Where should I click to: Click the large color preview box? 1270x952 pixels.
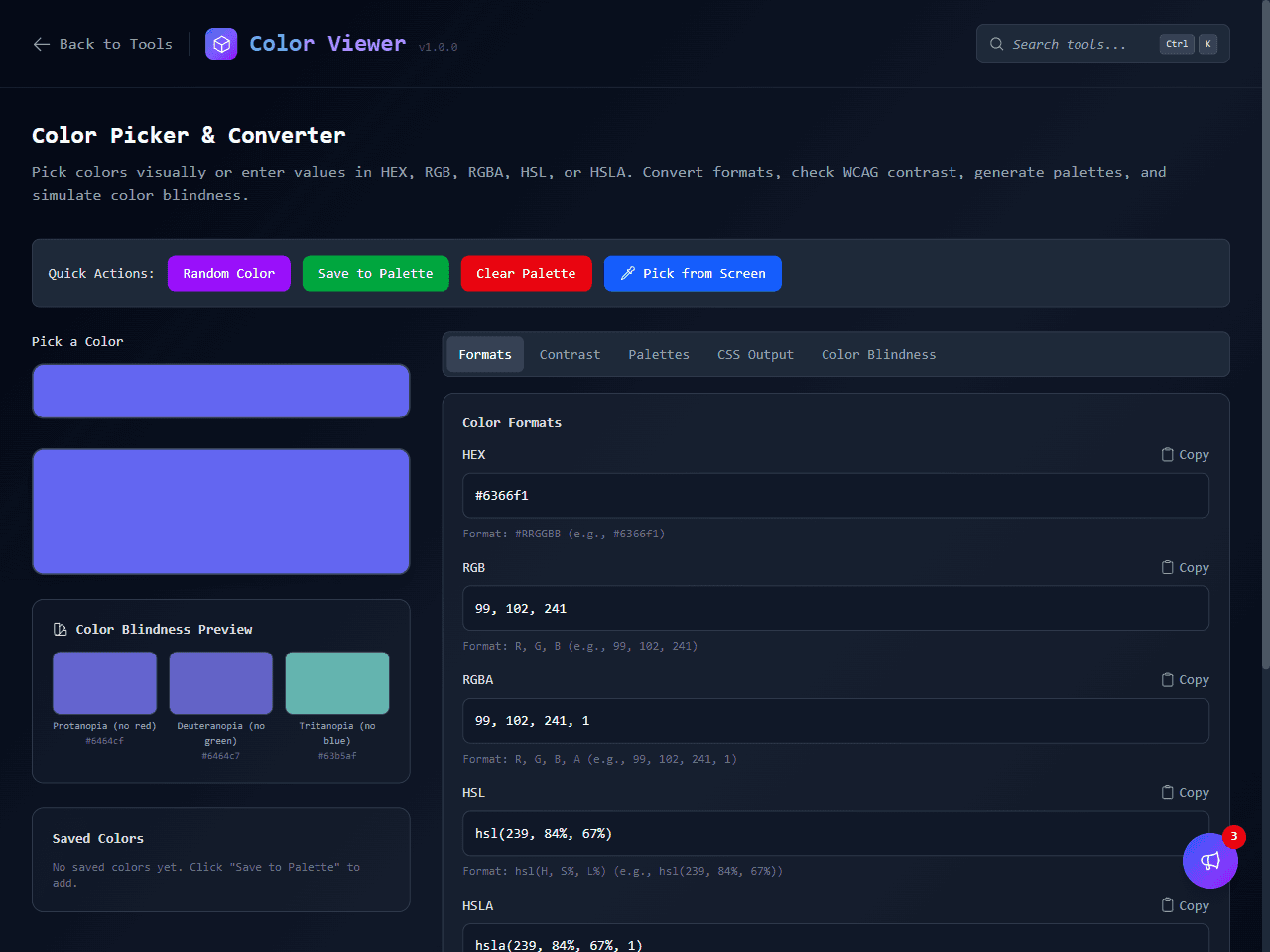(x=221, y=512)
